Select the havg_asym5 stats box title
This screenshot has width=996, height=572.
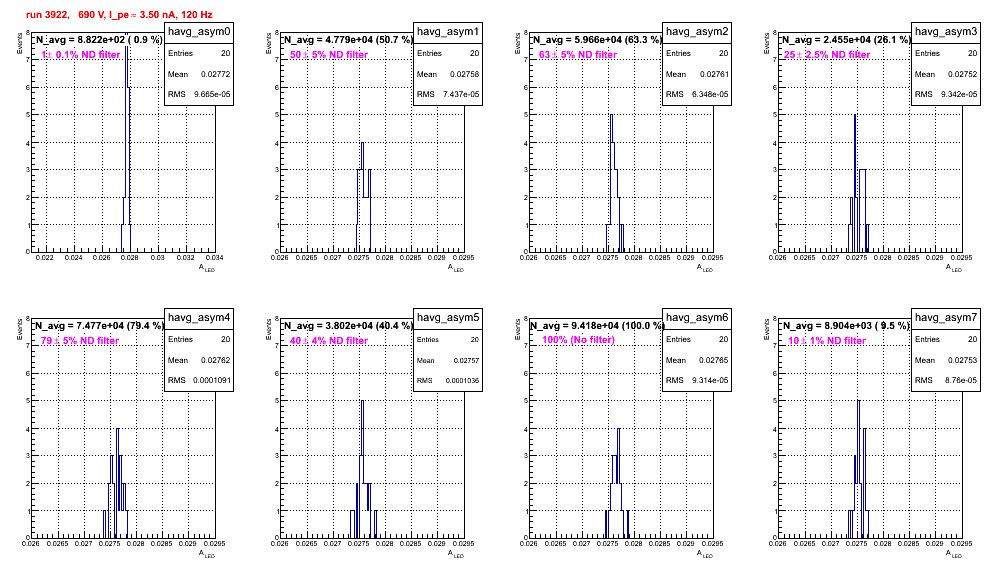pyautogui.click(x=448, y=318)
